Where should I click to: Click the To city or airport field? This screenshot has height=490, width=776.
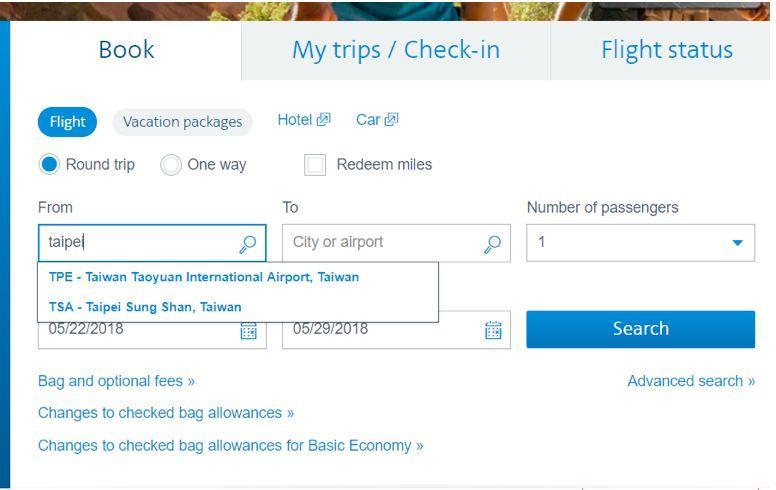[x=383, y=243]
